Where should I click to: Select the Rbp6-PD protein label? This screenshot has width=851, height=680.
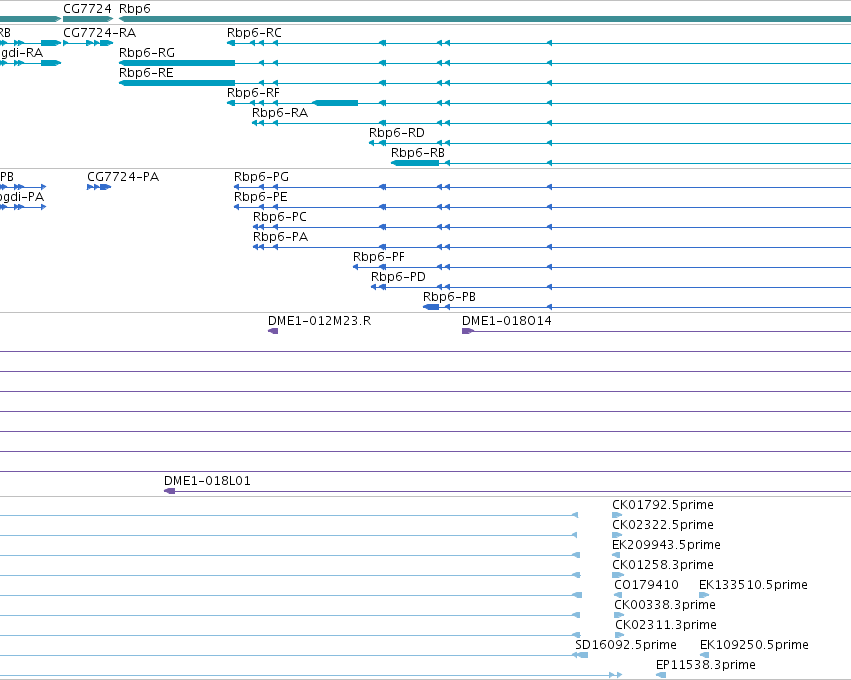click(398, 277)
